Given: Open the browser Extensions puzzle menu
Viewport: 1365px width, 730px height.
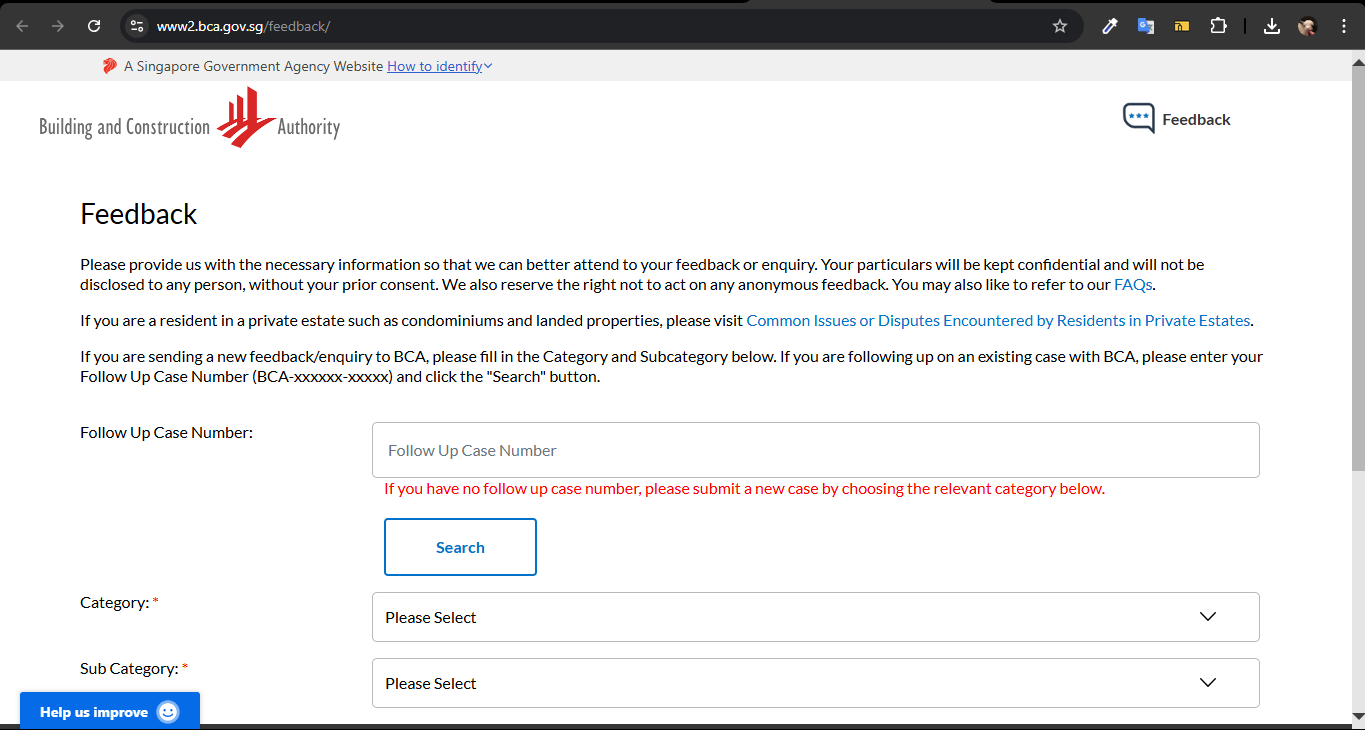Looking at the screenshot, I should click(1218, 26).
